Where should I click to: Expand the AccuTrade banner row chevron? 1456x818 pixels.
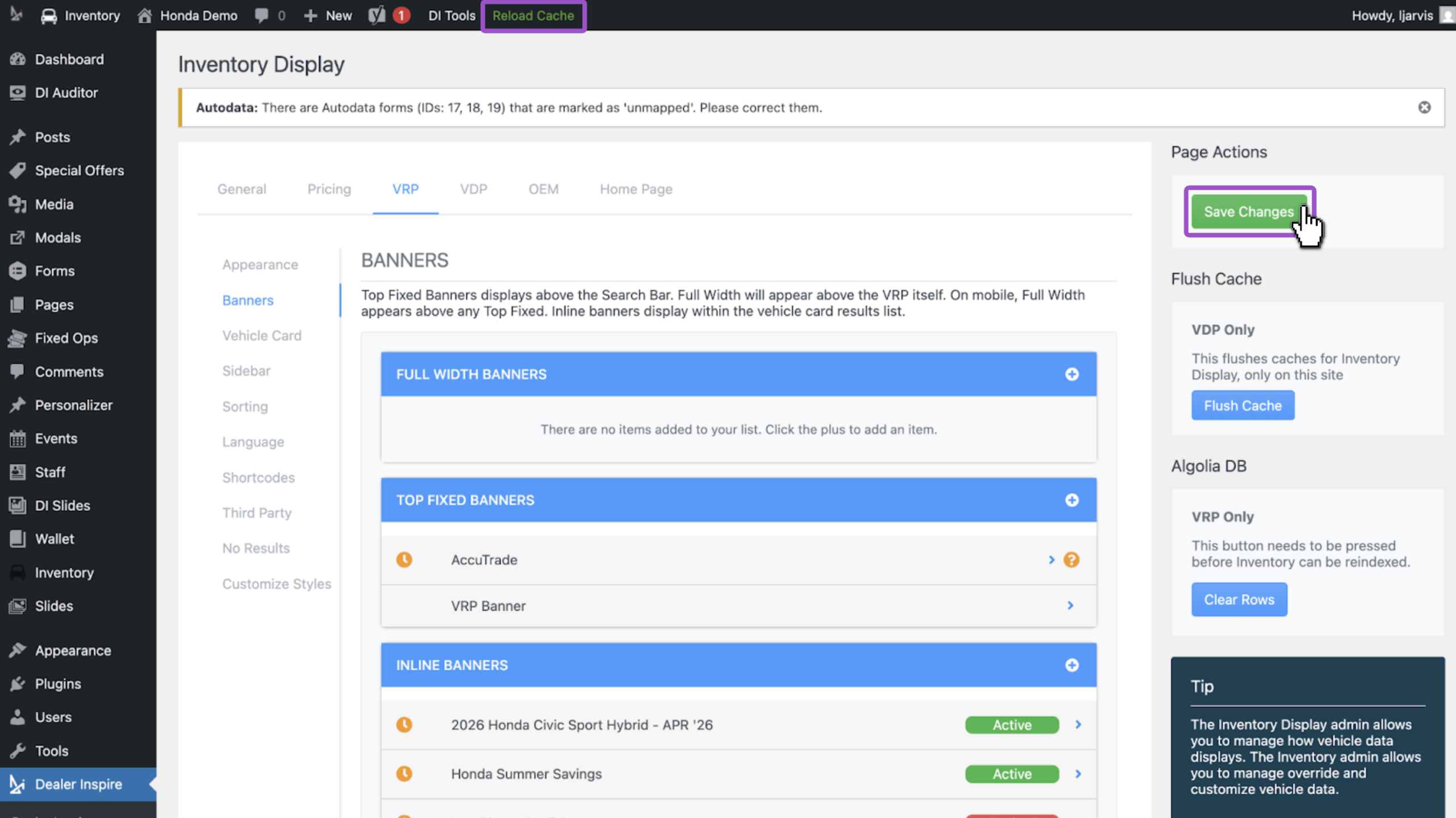pyautogui.click(x=1051, y=560)
